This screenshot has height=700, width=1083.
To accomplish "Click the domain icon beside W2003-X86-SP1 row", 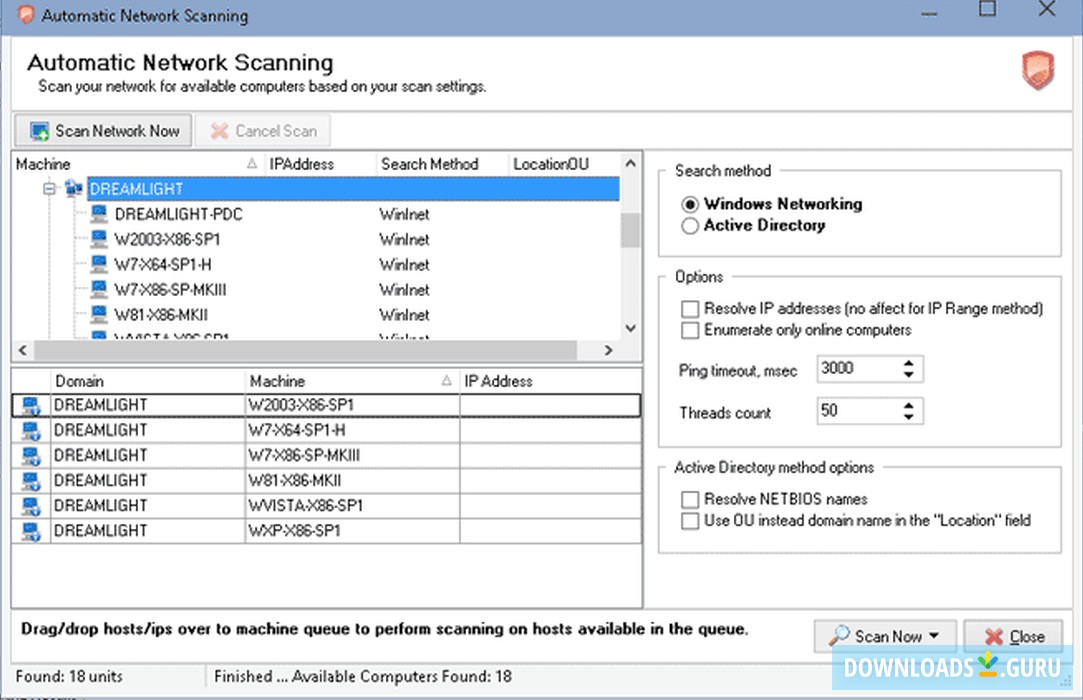I will [29, 404].
